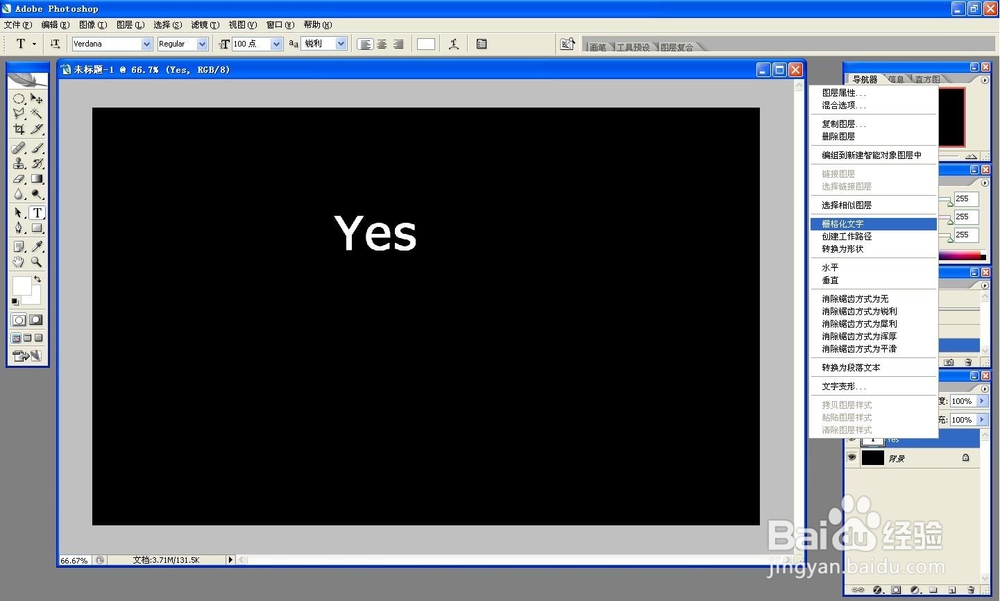1000x601 pixels.
Task: Select the Eyedropper tool
Action: 36,246
